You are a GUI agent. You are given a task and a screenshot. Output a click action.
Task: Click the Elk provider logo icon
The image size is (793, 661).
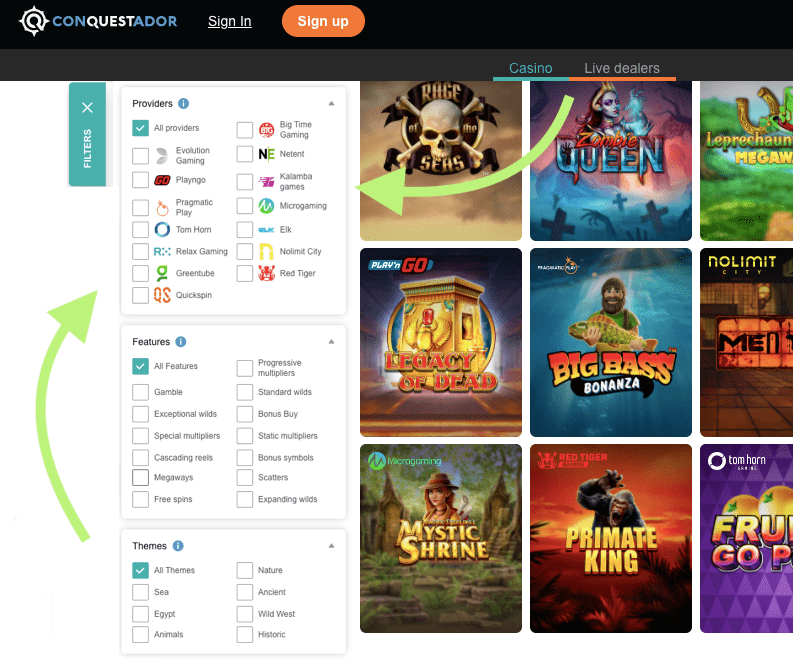pyautogui.click(x=267, y=230)
